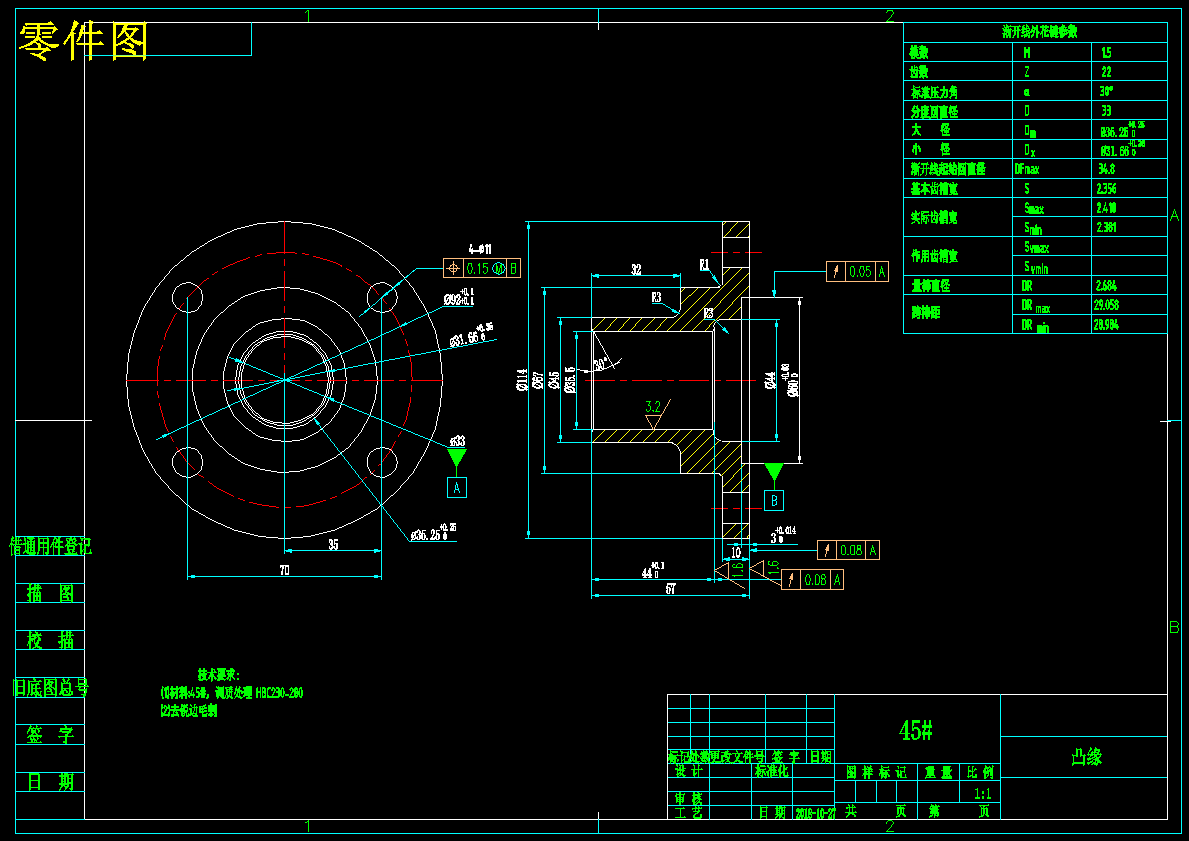
Task: Click the '70' dimension under the front view
Action: tap(284, 570)
